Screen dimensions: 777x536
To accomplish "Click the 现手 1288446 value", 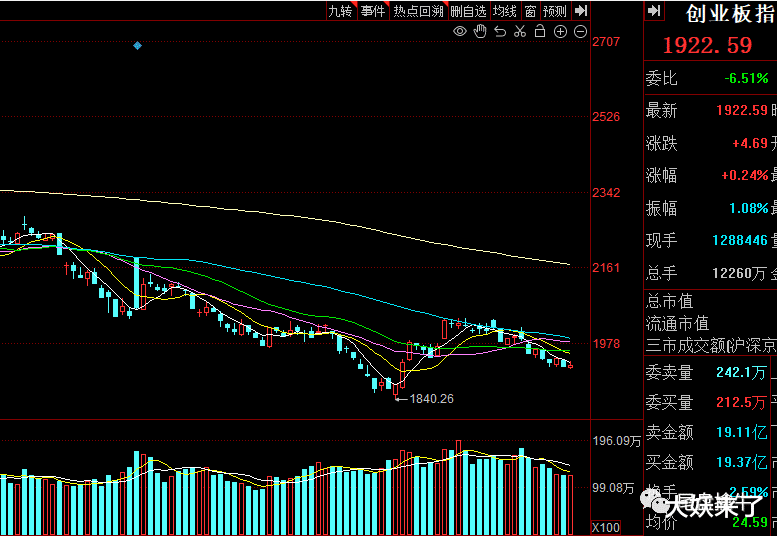I will click(740, 240).
